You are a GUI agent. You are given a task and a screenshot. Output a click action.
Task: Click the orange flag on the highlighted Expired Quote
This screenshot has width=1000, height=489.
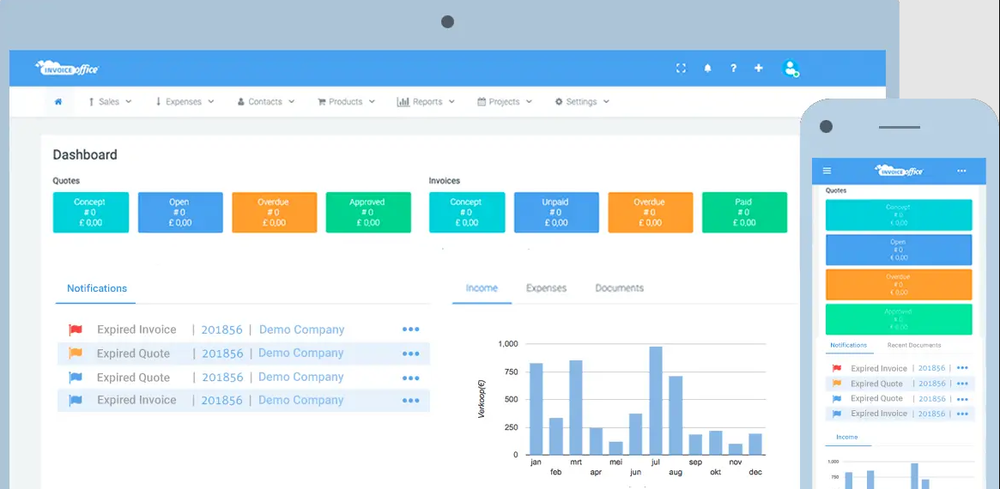75,353
